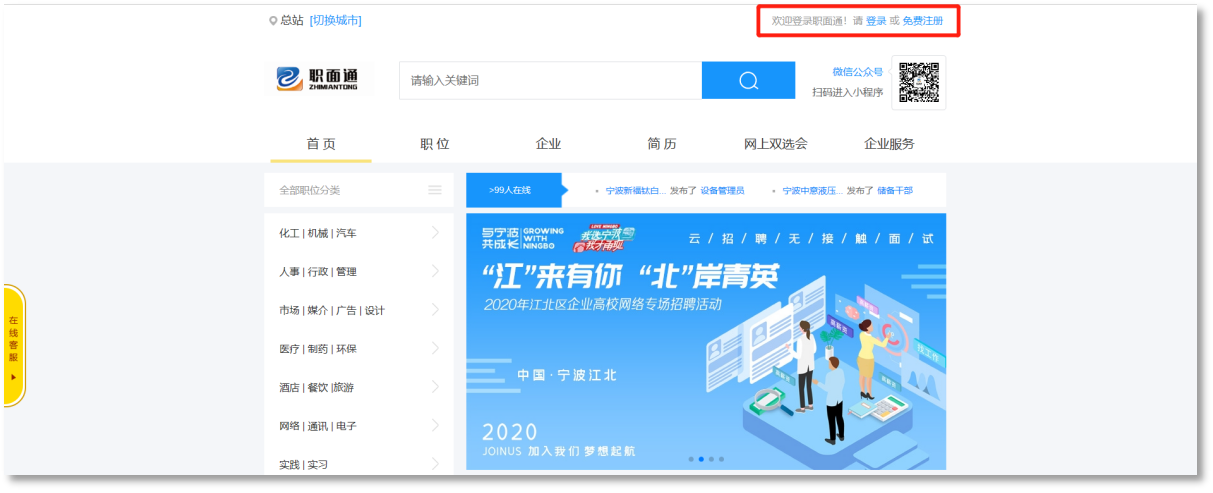Viewport: 1213px width, 493px height.
Task: Click the 免费注册 link
Action: (x=922, y=21)
